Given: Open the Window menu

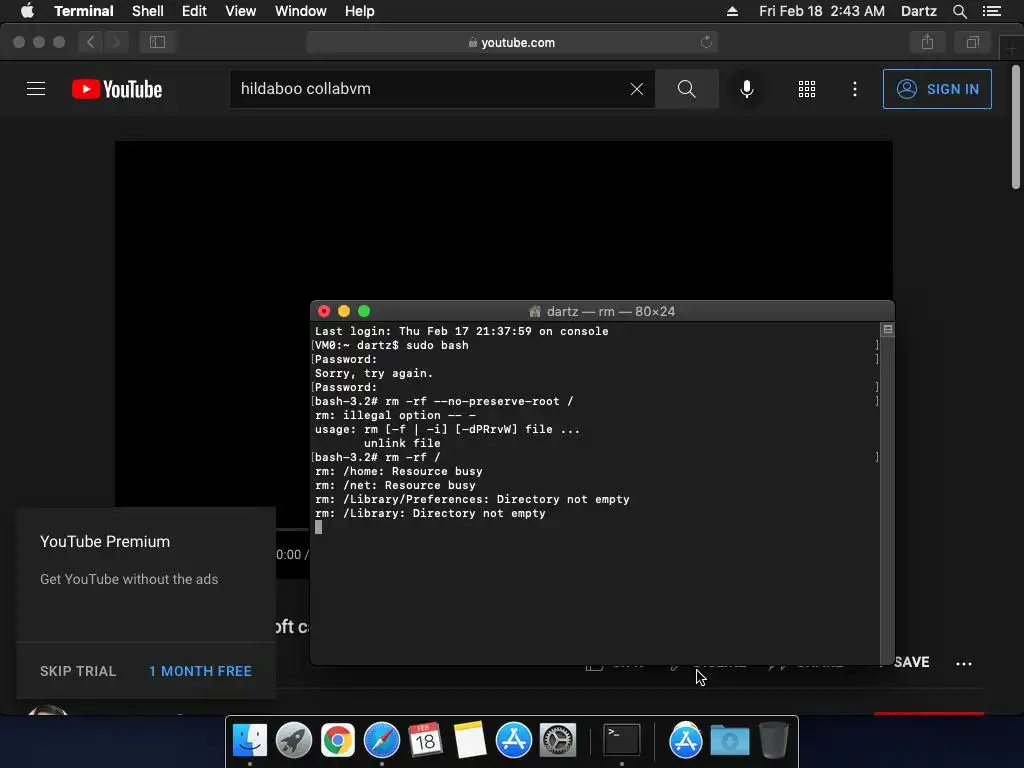Looking at the screenshot, I should [x=300, y=11].
